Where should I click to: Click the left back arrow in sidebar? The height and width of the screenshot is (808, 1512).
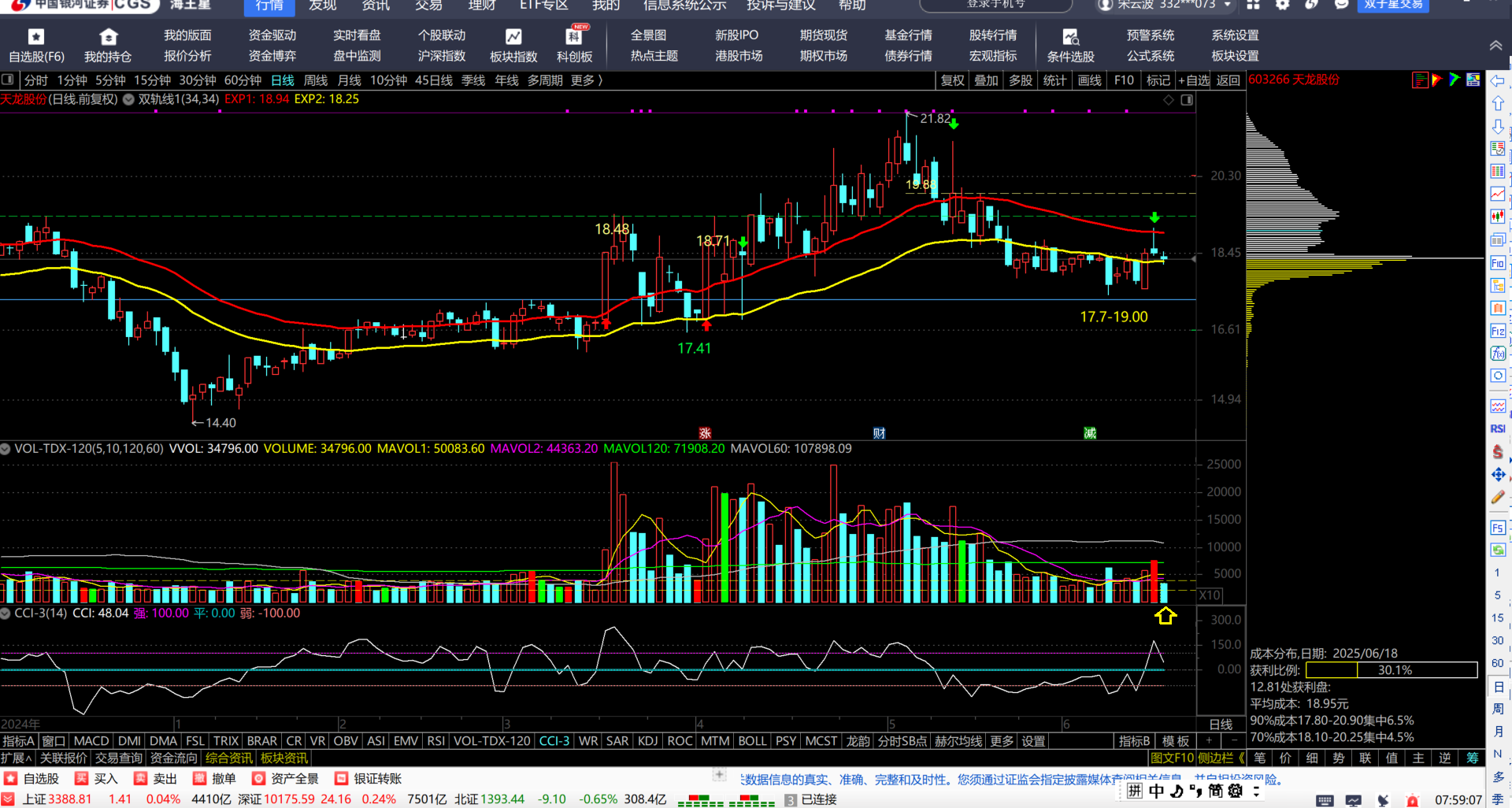tap(1498, 81)
